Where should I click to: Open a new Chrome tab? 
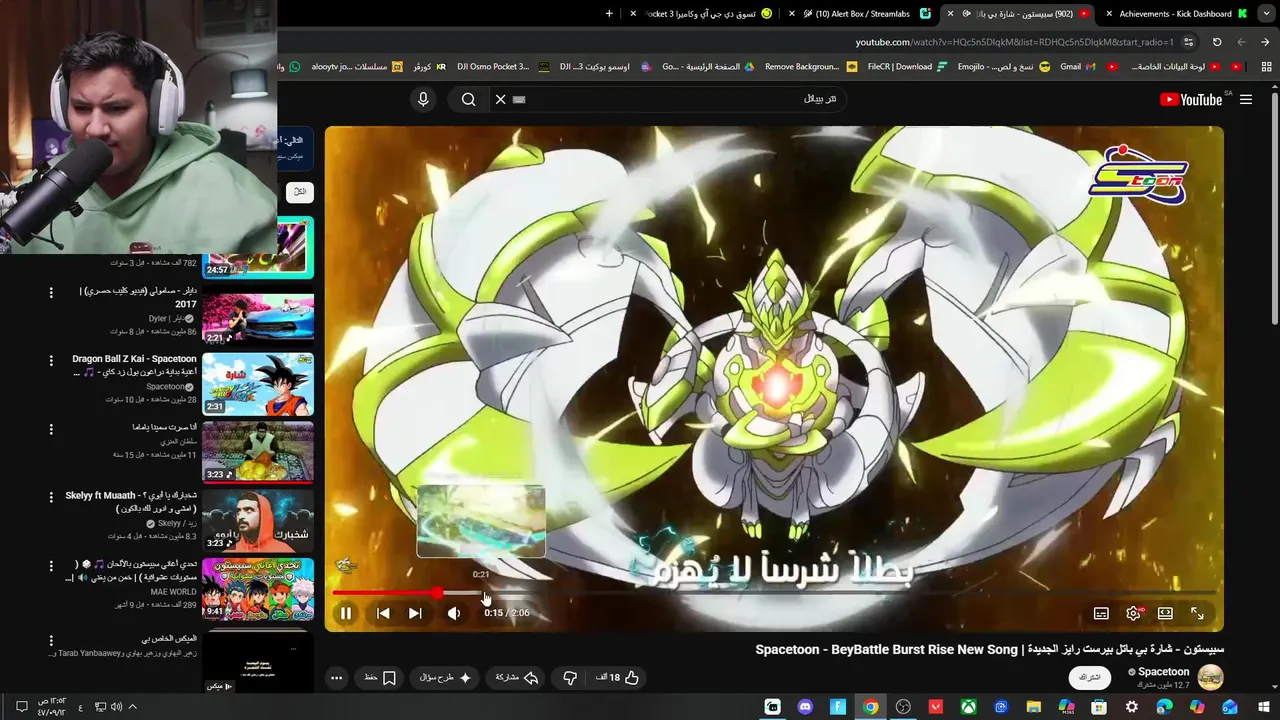pyautogui.click(x=609, y=14)
